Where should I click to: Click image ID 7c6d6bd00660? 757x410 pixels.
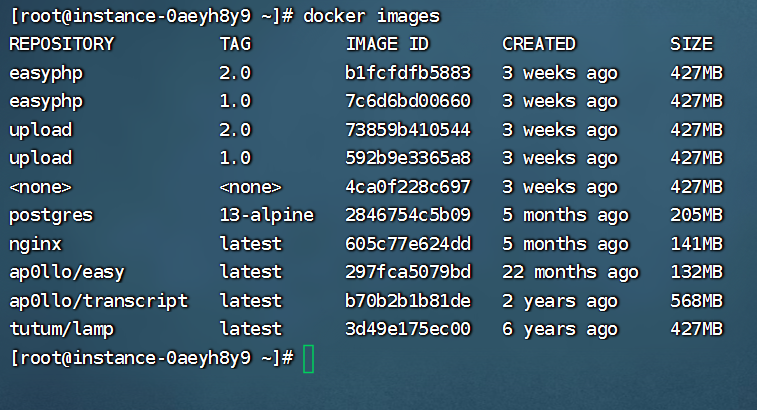point(408,101)
